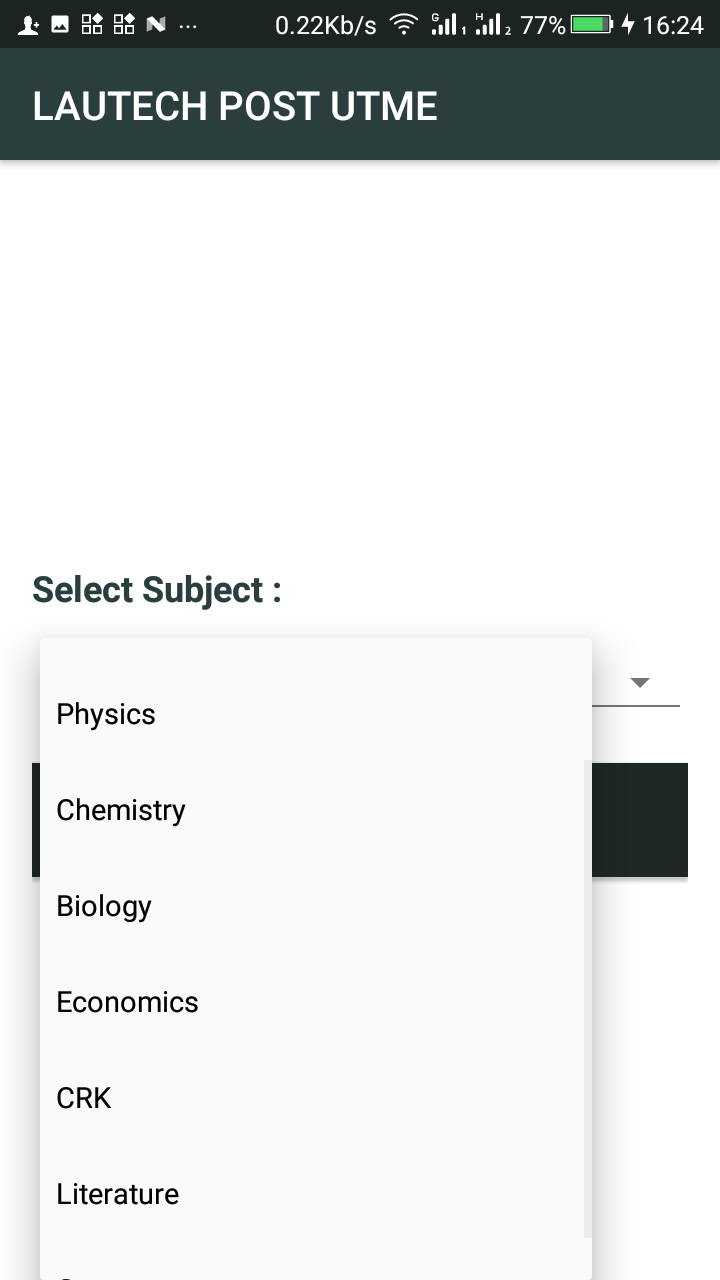Click the subject list scrollbar
The width and height of the screenshot is (720, 1280).
587,1000
